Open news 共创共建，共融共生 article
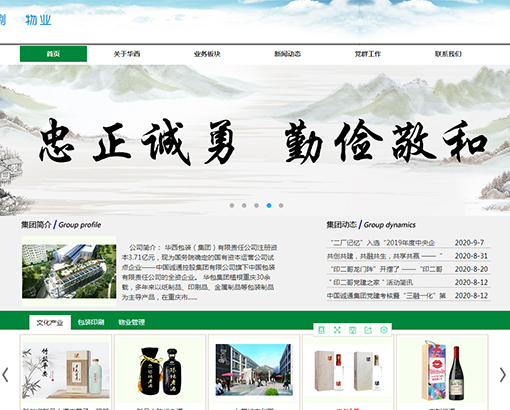This screenshot has height=410, width=510. coord(384,256)
